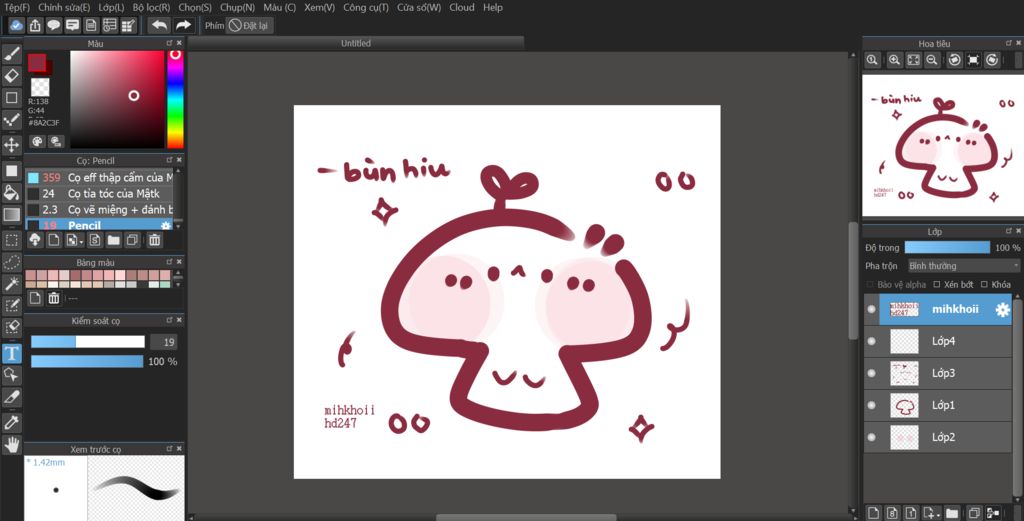Hide the Lớp1 layer

click(x=871, y=405)
